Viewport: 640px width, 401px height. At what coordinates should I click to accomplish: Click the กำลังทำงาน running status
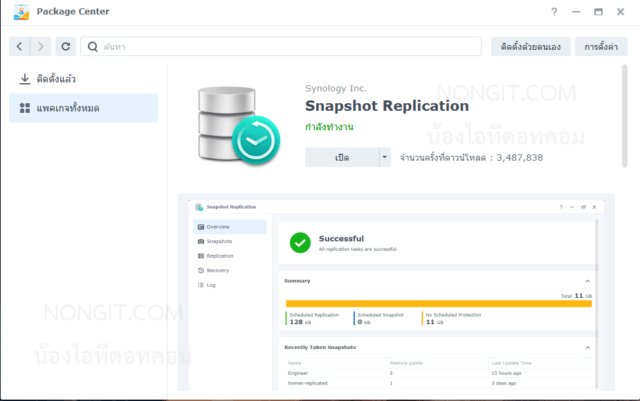click(x=329, y=127)
